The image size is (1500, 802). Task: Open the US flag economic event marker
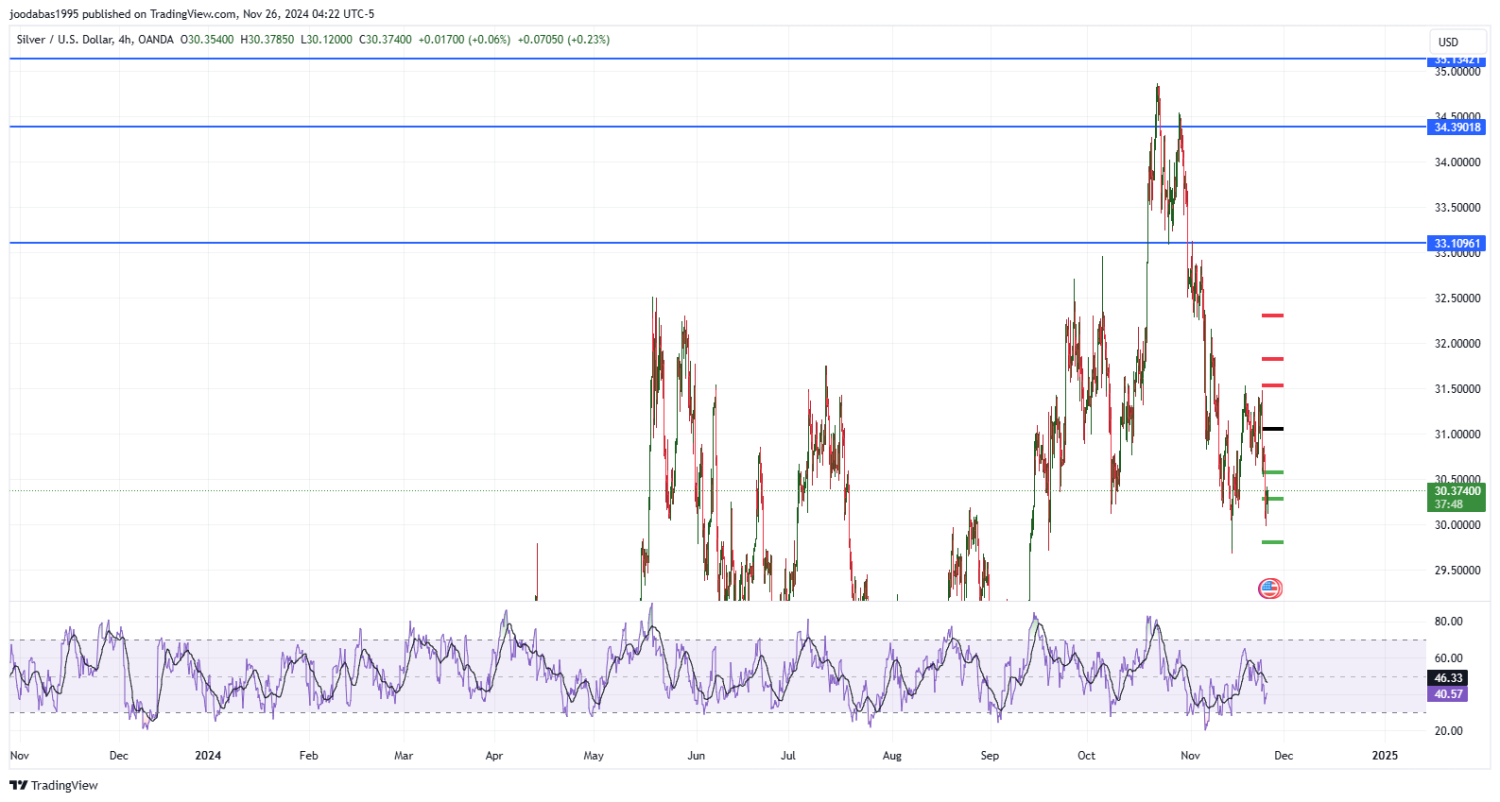pyautogui.click(x=1269, y=588)
